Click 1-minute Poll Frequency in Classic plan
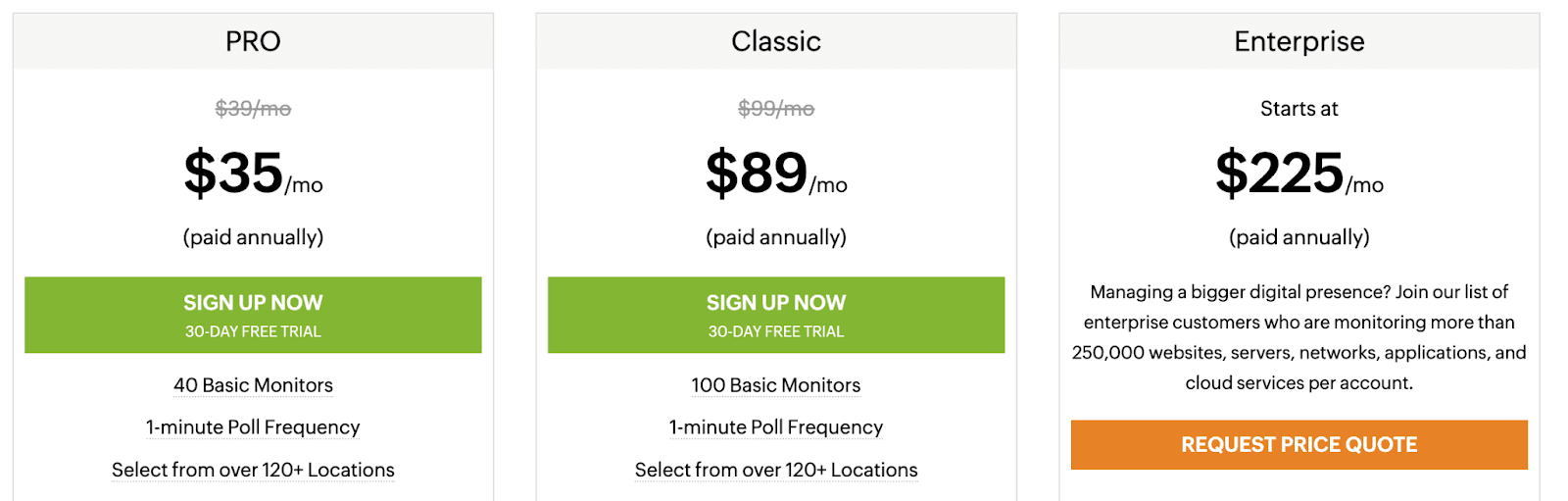The width and height of the screenshot is (1568, 501). pos(775,427)
